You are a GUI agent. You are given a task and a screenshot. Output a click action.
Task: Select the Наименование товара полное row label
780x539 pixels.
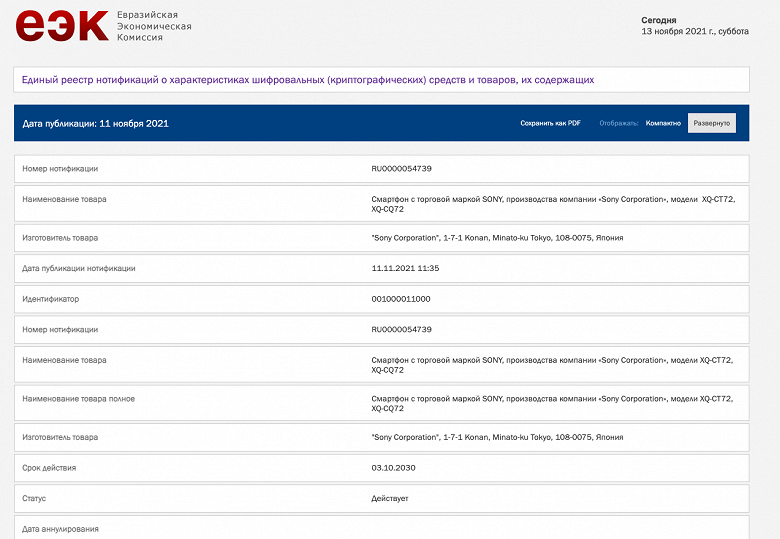point(78,399)
